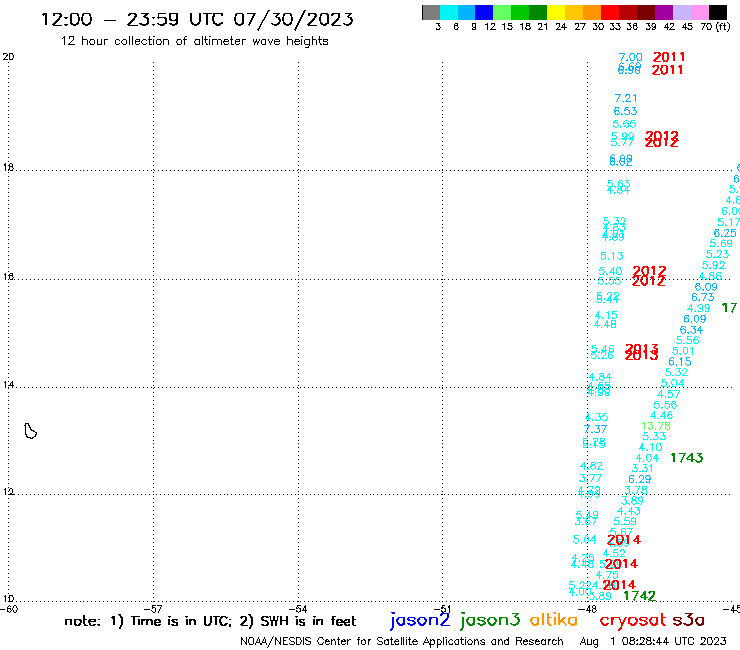The width and height of the screenshot is (740, 650).
Task: Click the '20' latitude axis label
Action: pos(8,57)
